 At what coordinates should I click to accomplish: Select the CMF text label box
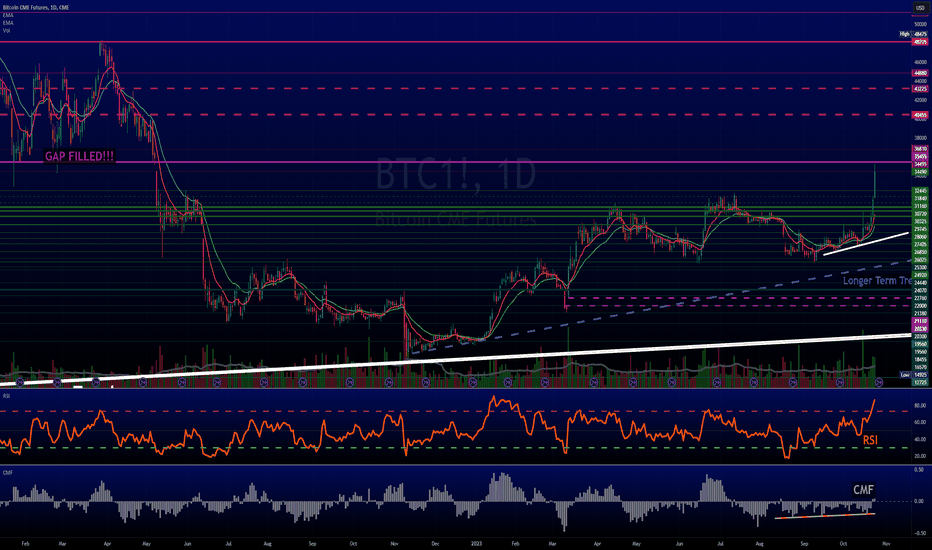(863, 490)
